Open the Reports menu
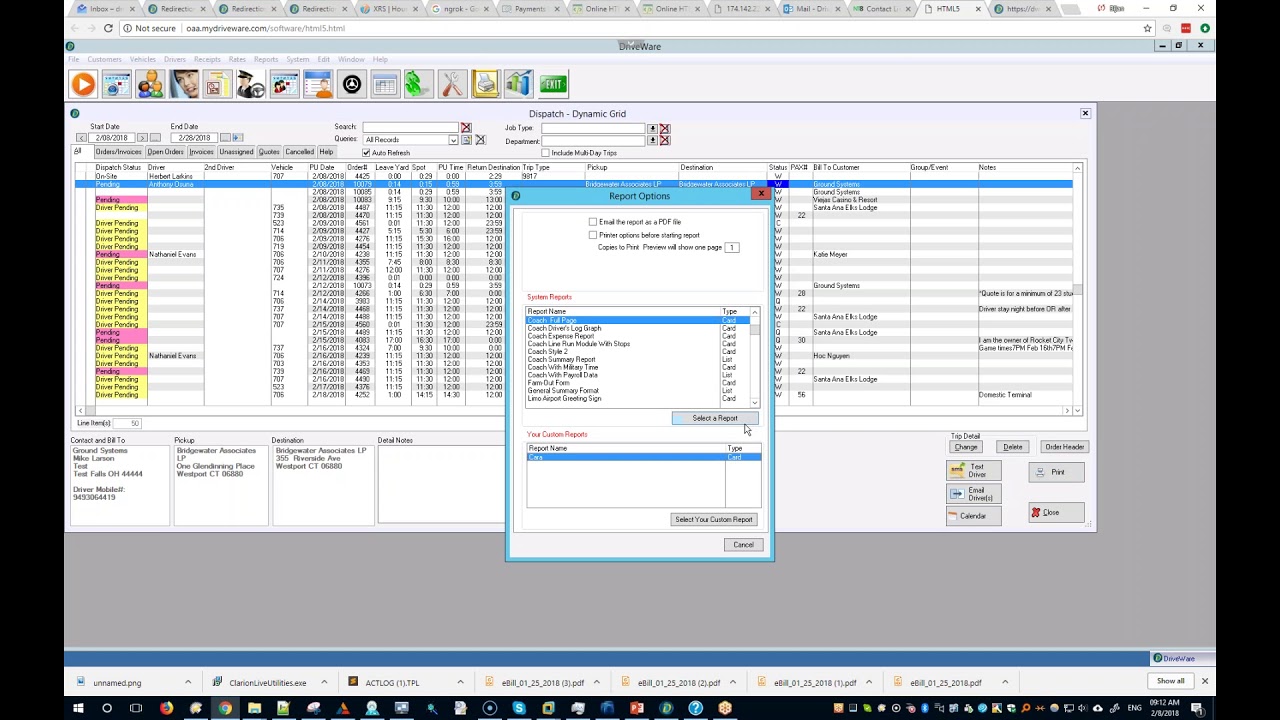The height and width of the screenshot is (720, 1280). click(266, 59)
